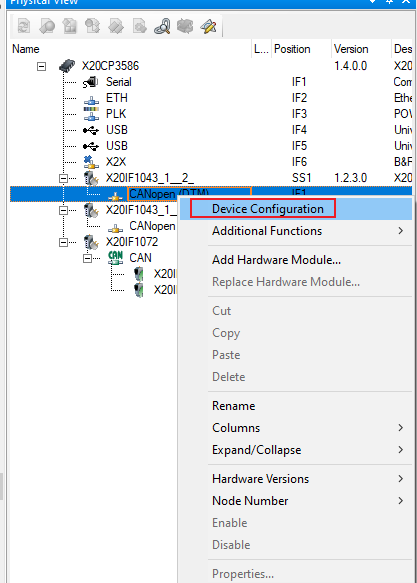
Task: Click the 1.2.3.0 version cell
Action: (x=350, y=178)
